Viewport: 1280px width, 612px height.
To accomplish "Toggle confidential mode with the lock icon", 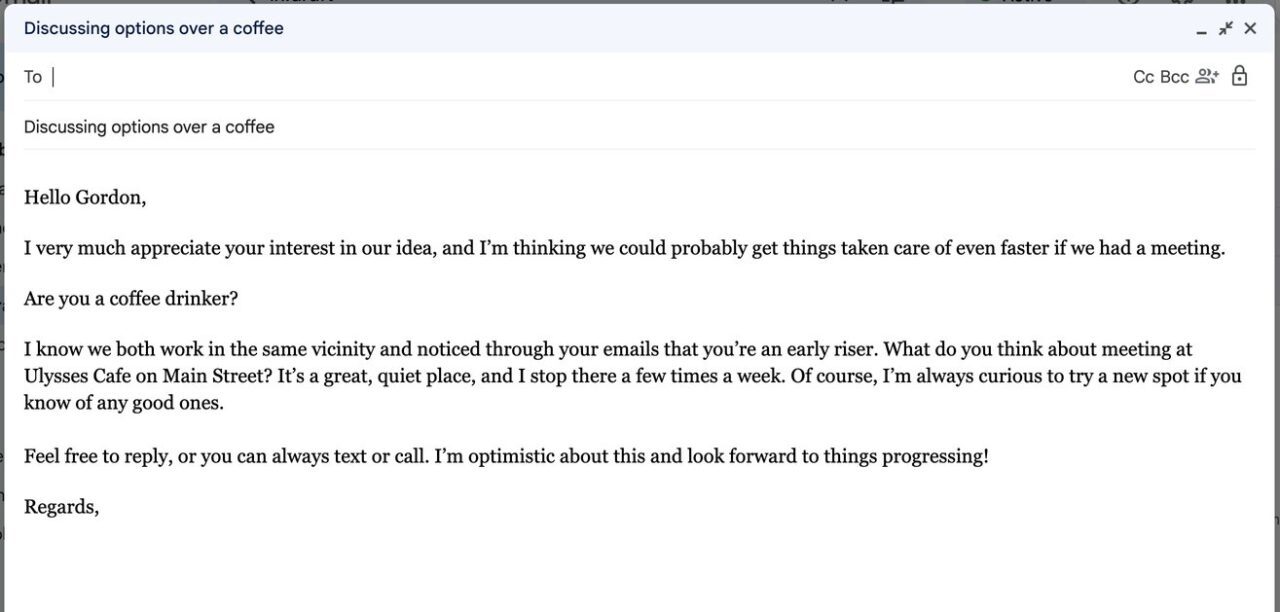I will 1240,76.
